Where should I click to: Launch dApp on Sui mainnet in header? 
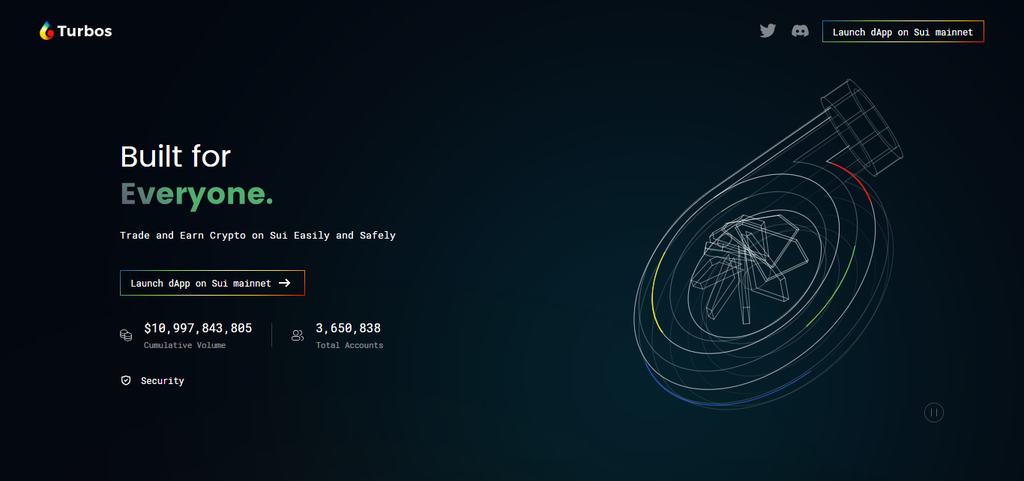903,31
